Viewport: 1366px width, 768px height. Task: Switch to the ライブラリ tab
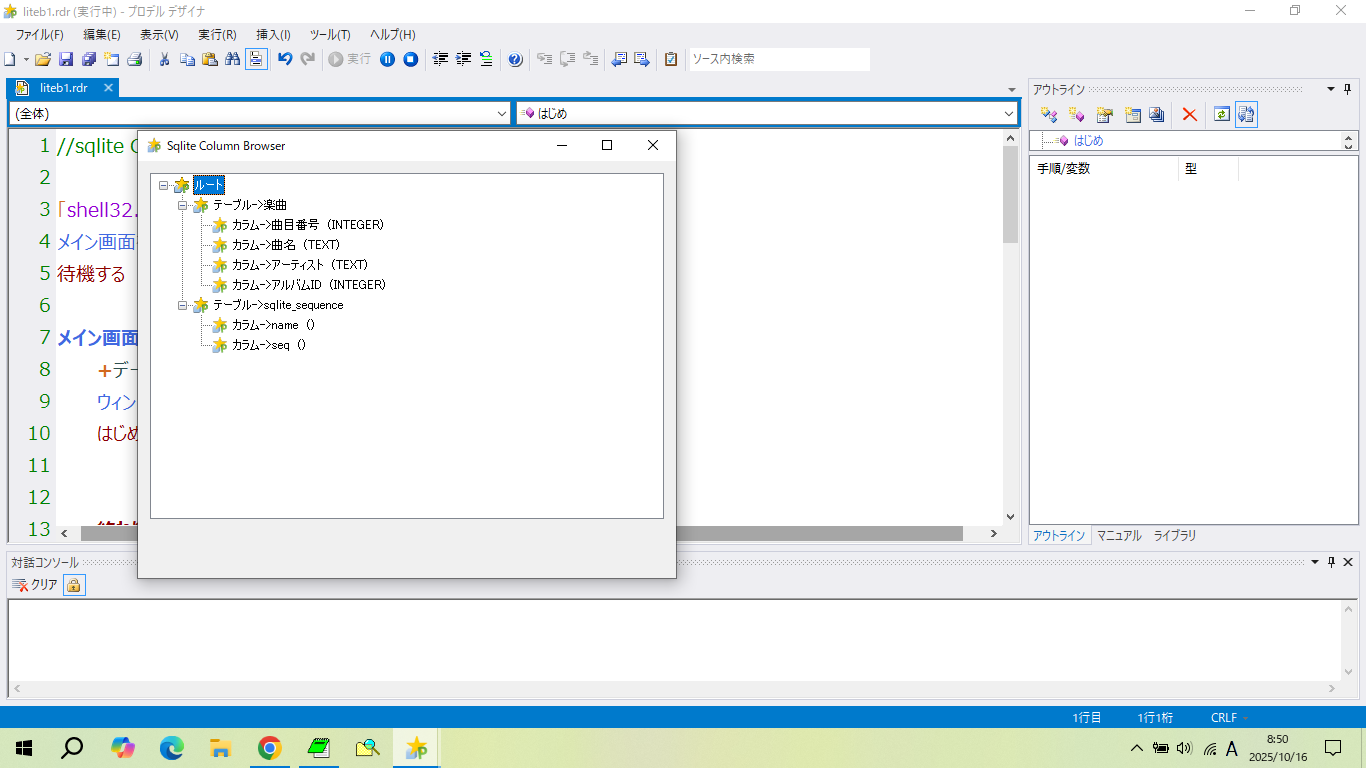(1175, 536)
